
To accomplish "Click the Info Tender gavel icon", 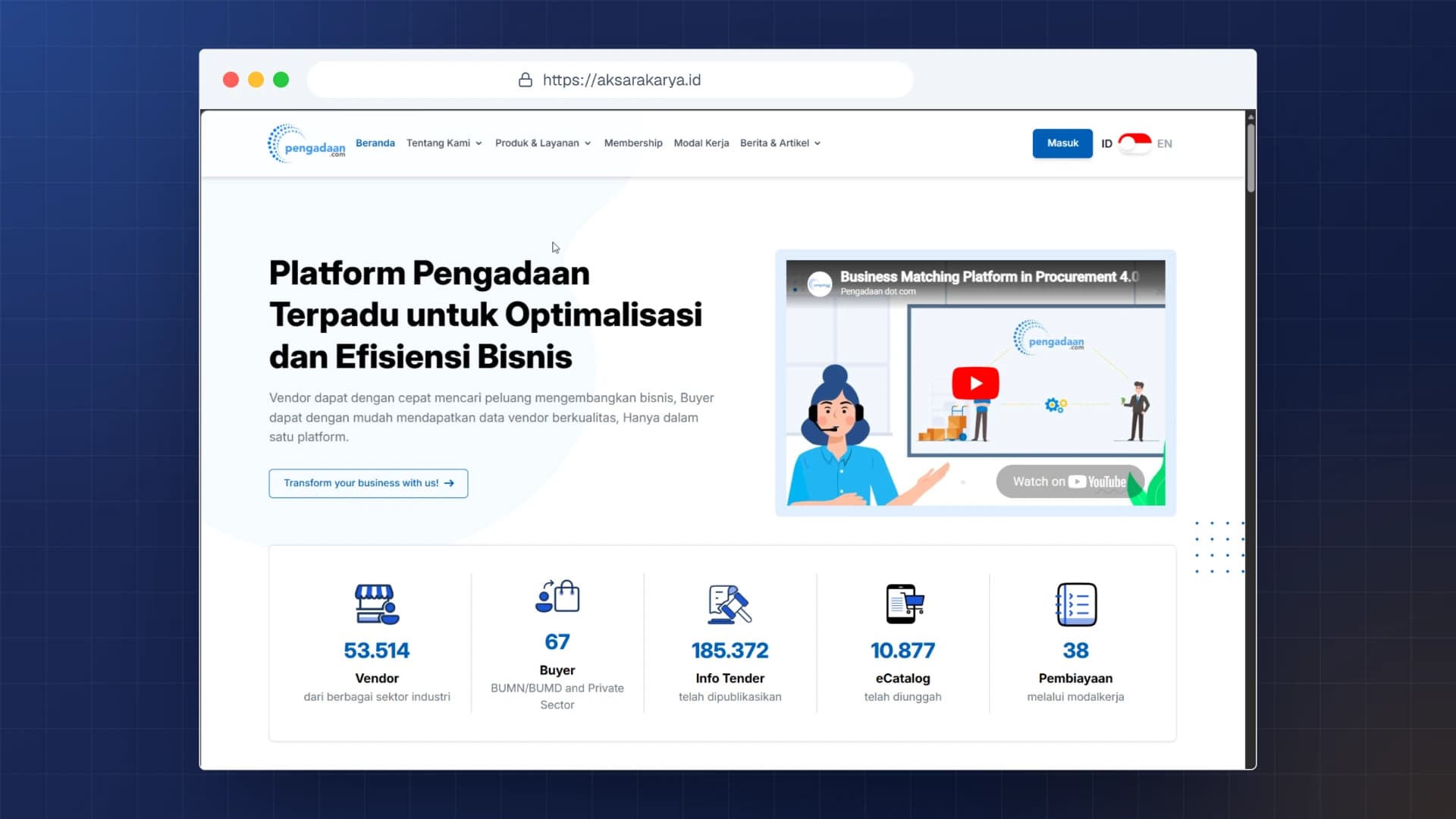I will [730, 604].
